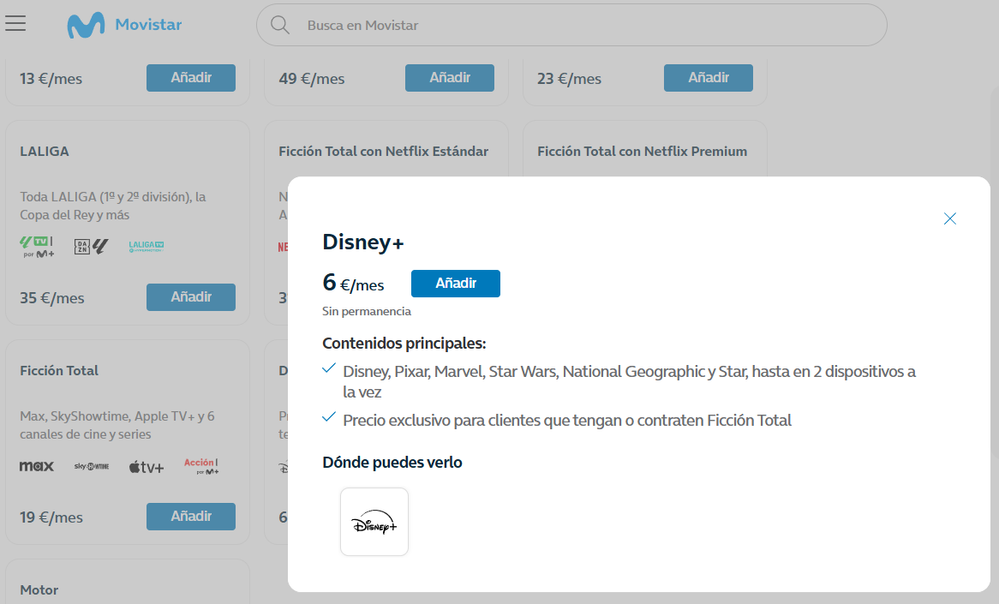Click the Apple TV+ logo icon
Image resolution: width=999 pixels, height=604 pixels.
click(146, 467)
